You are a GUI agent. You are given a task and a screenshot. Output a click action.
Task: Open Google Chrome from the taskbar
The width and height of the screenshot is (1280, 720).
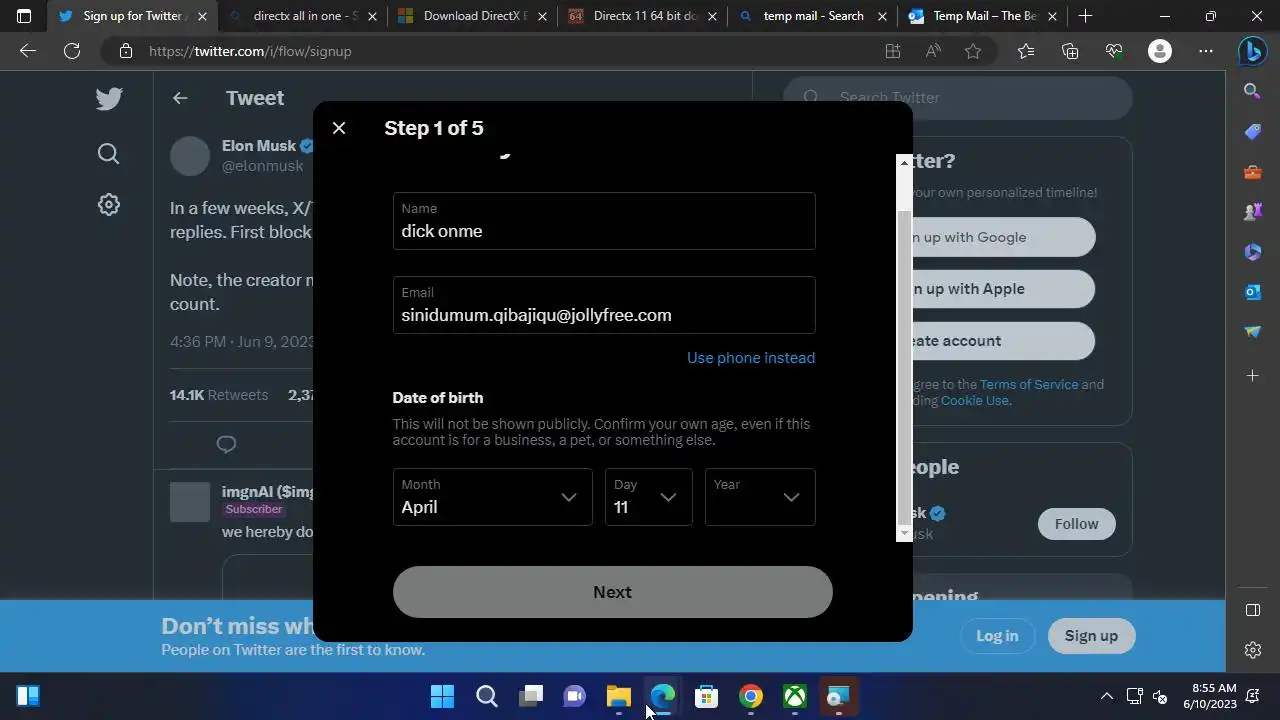[x=751, y=696]
